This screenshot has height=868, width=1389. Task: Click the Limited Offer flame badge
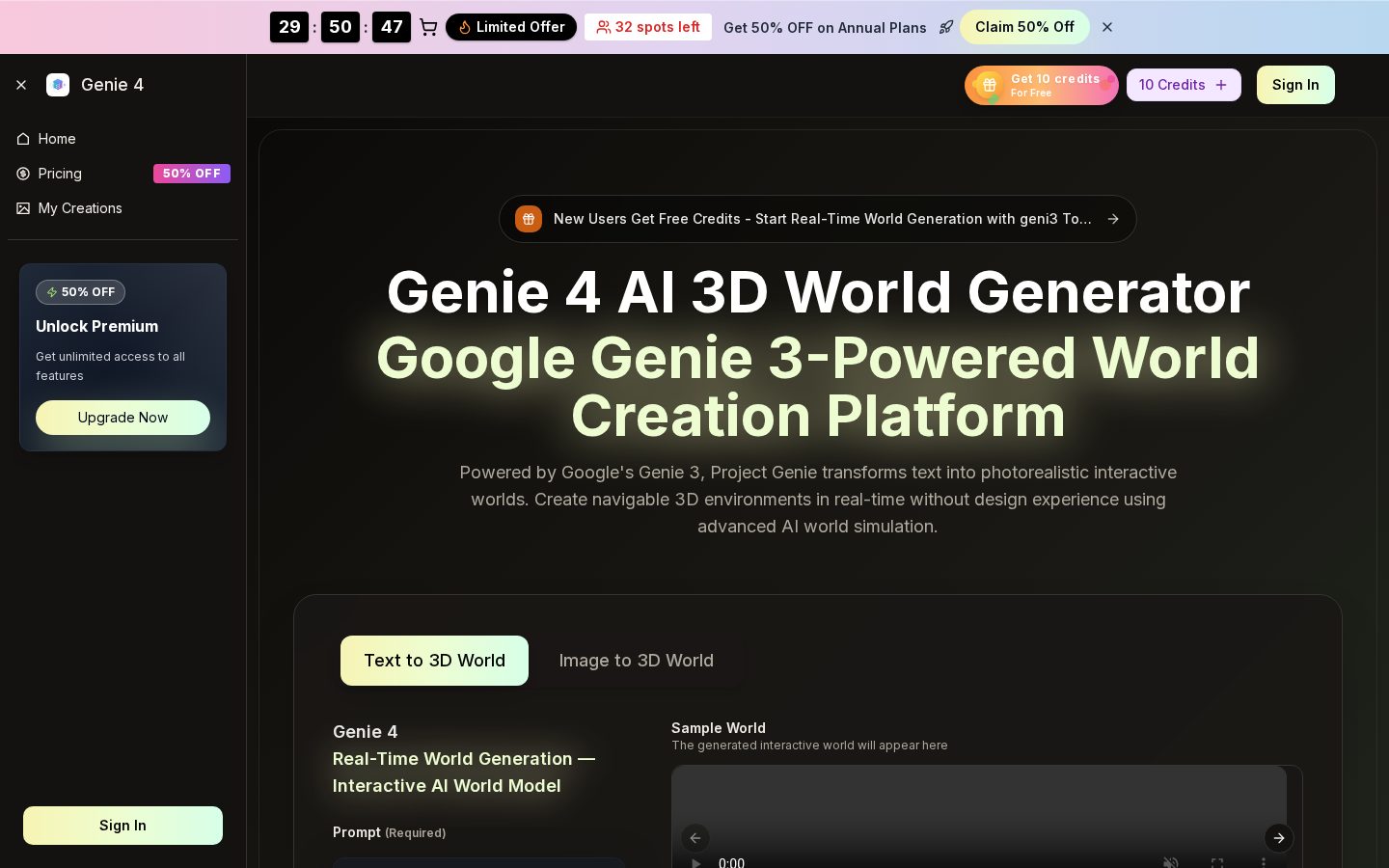[x=511, y=27]
